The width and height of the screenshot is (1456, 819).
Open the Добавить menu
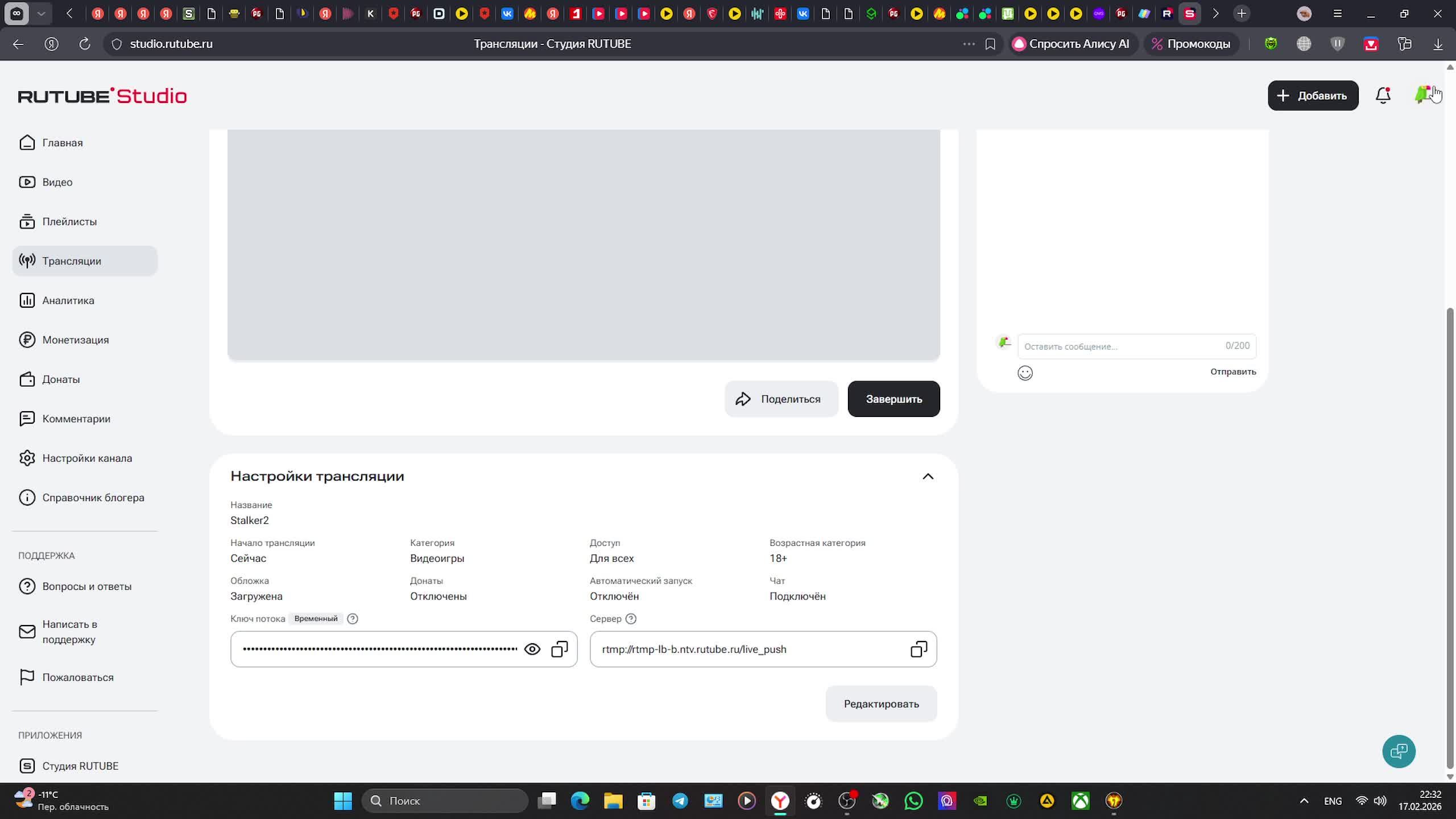tap(1313, 96)
